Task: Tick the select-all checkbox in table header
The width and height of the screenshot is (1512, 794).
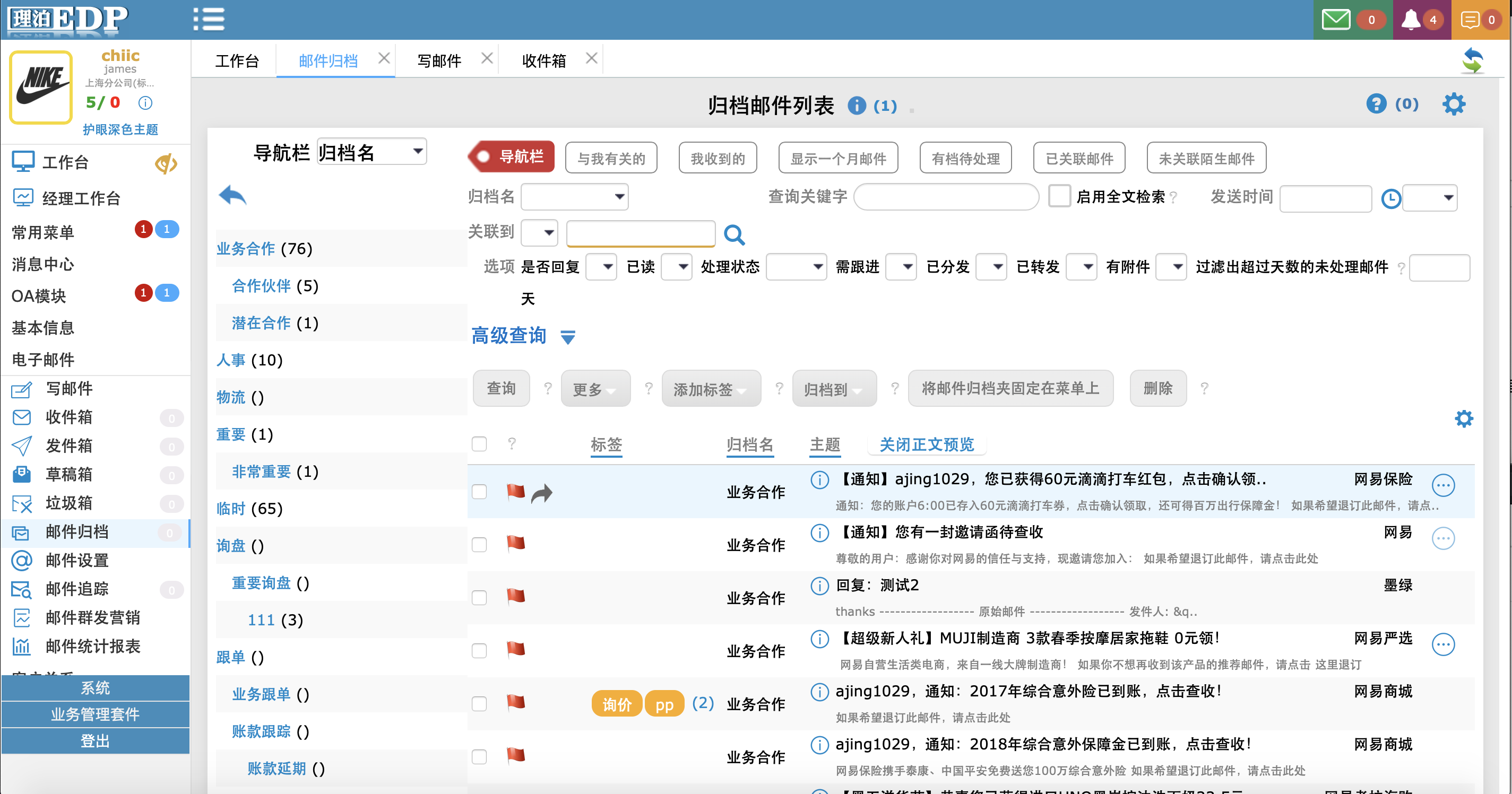Action: [x=479, y=444]
